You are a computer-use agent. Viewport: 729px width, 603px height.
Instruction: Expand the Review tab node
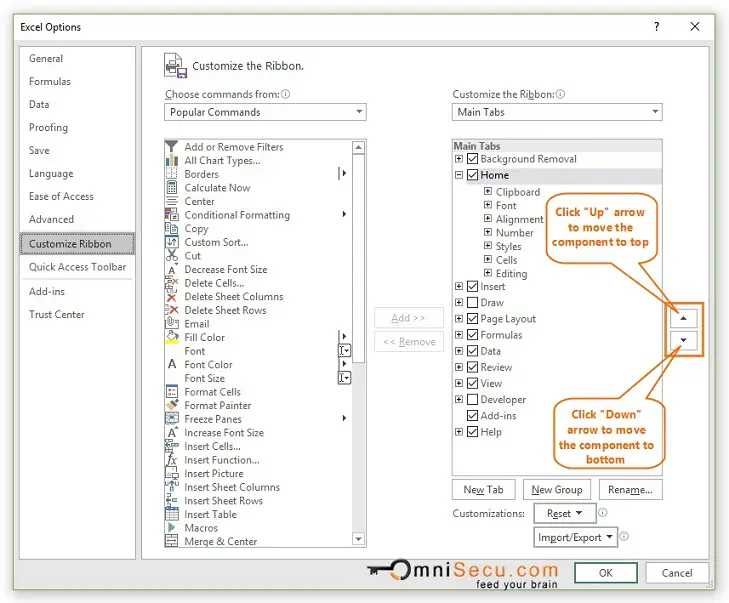point(459,367)
